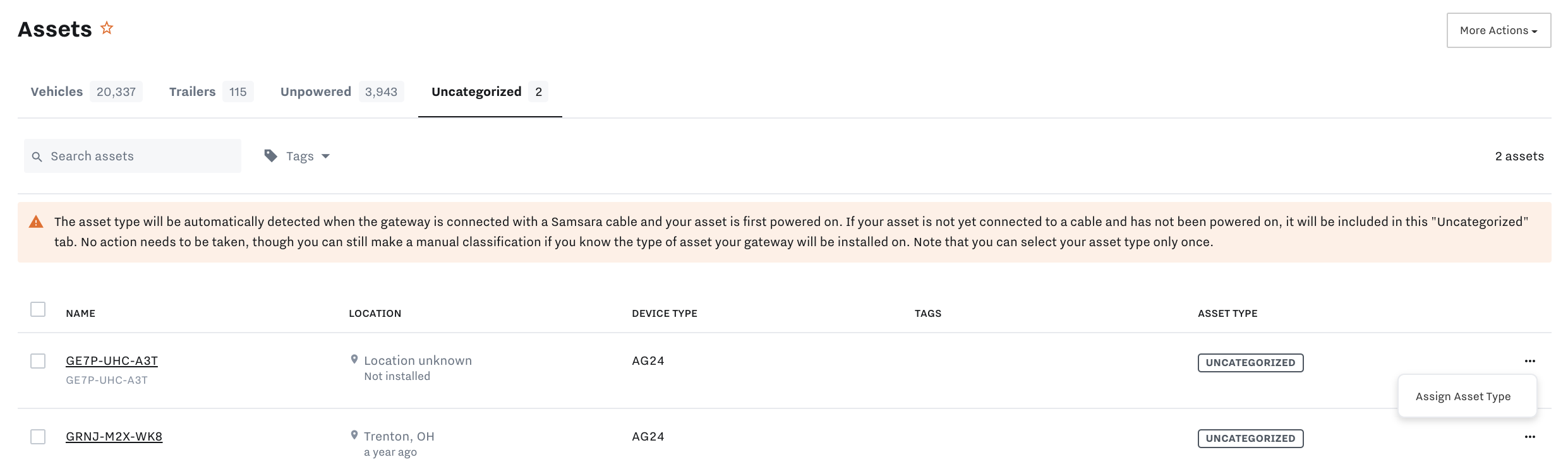Viewport: 1568px width, 474px height.
Task: Open three-dot menu for GE7P-UHC-A3T row
Action: tap(1529, 361)
